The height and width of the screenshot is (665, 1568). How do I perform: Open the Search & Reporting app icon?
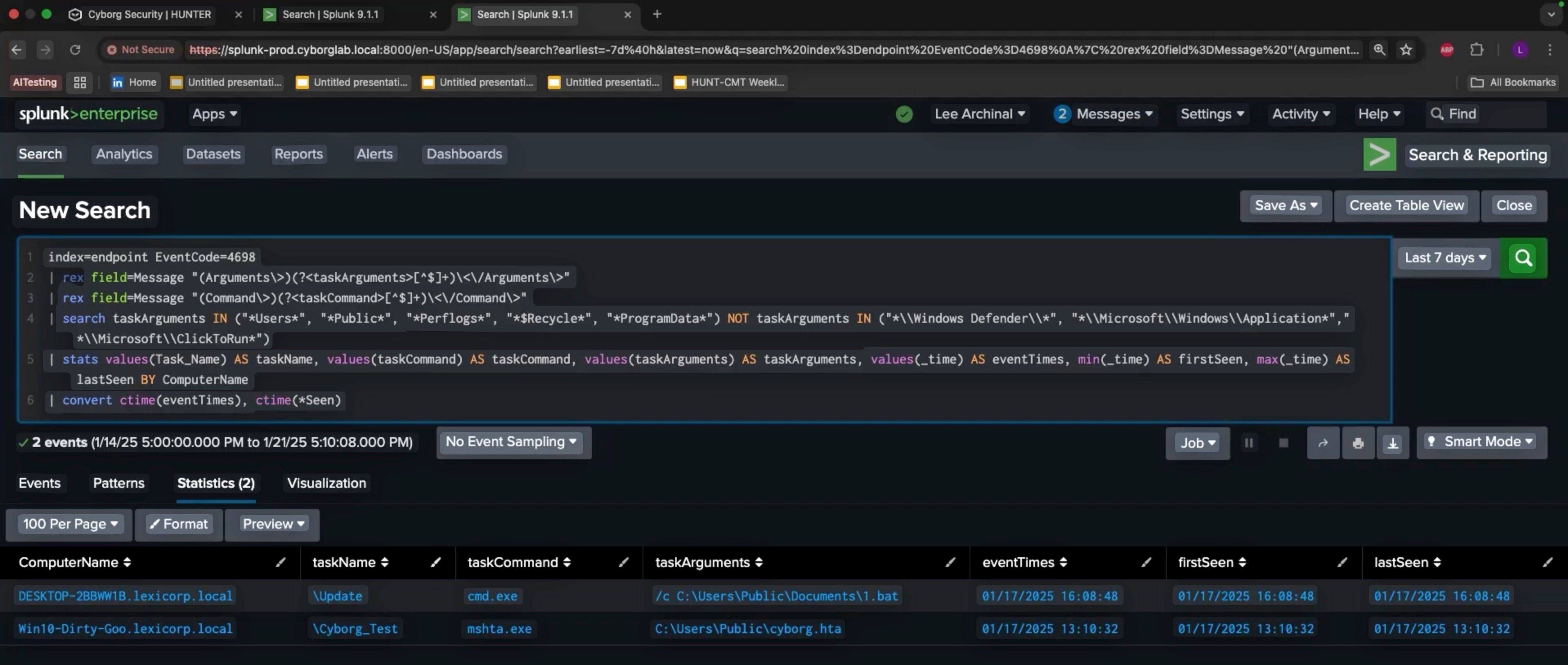pyautogui.click(x=1379, y=154)
